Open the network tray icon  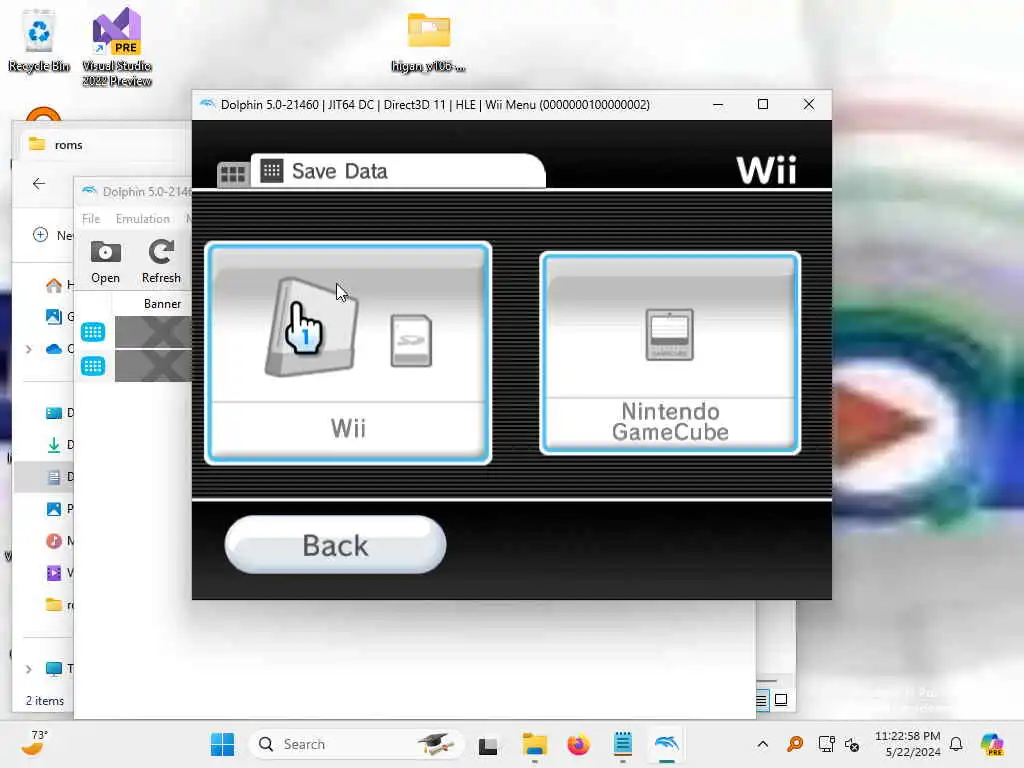(826, 744)
